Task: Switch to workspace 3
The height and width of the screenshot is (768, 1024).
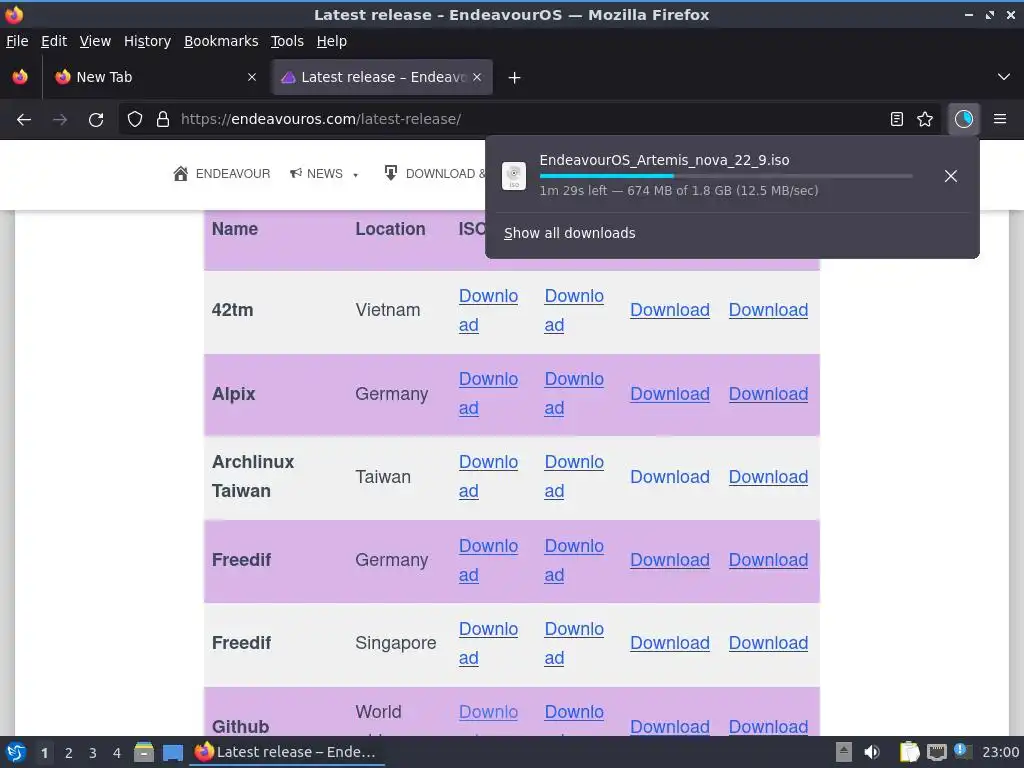Action: [x=93, y=753]
